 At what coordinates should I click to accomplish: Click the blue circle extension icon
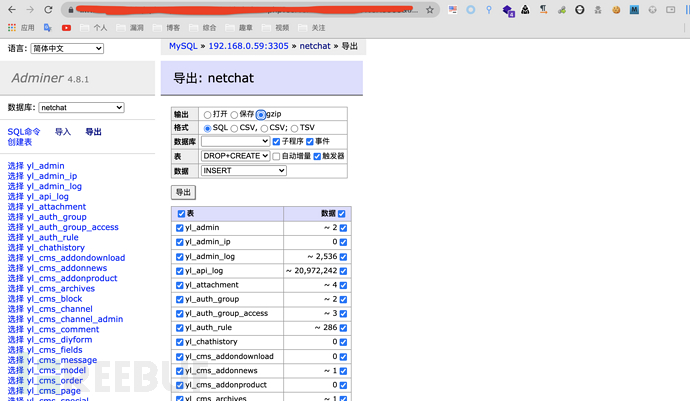[470, 10]
